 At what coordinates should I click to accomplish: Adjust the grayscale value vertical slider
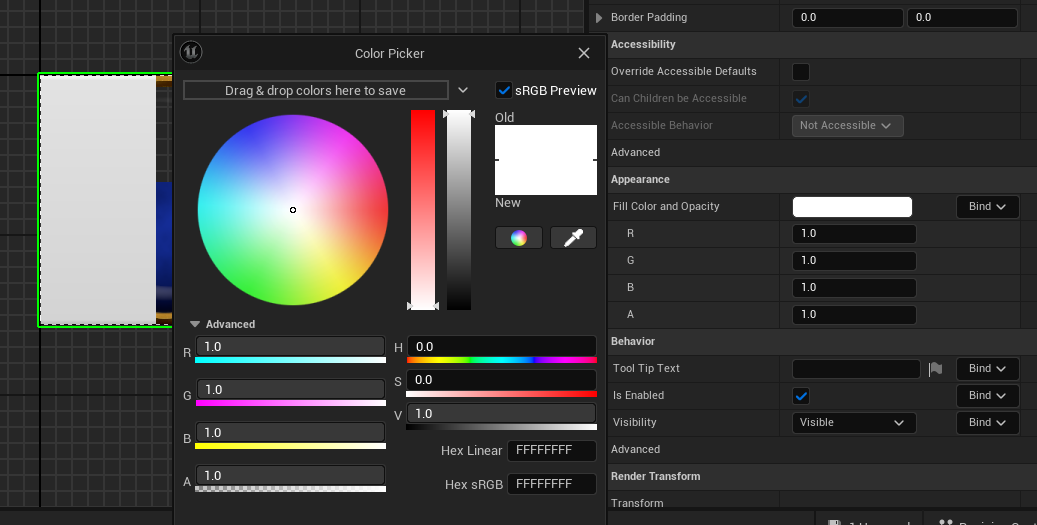(x=459, y=210)
